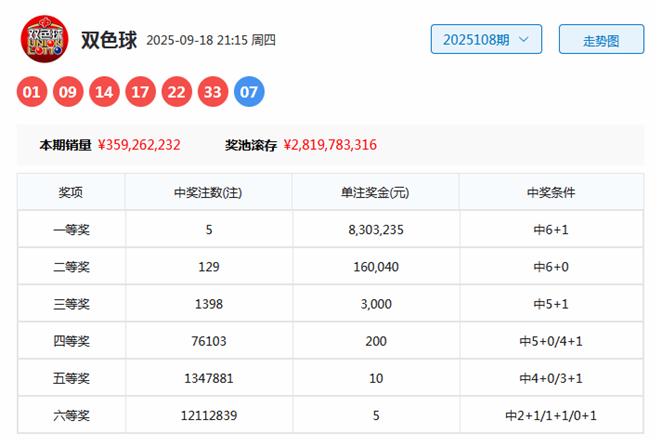Click the 奖池滚存 label
The width and height of the screenshot is (657, 442).
(x=251, y=145)
